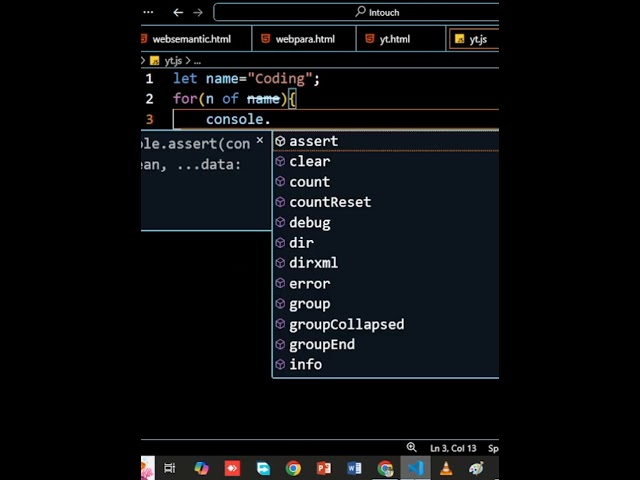Click the method icon beside assert
This screenshot has width=640, height=480.
280,141
